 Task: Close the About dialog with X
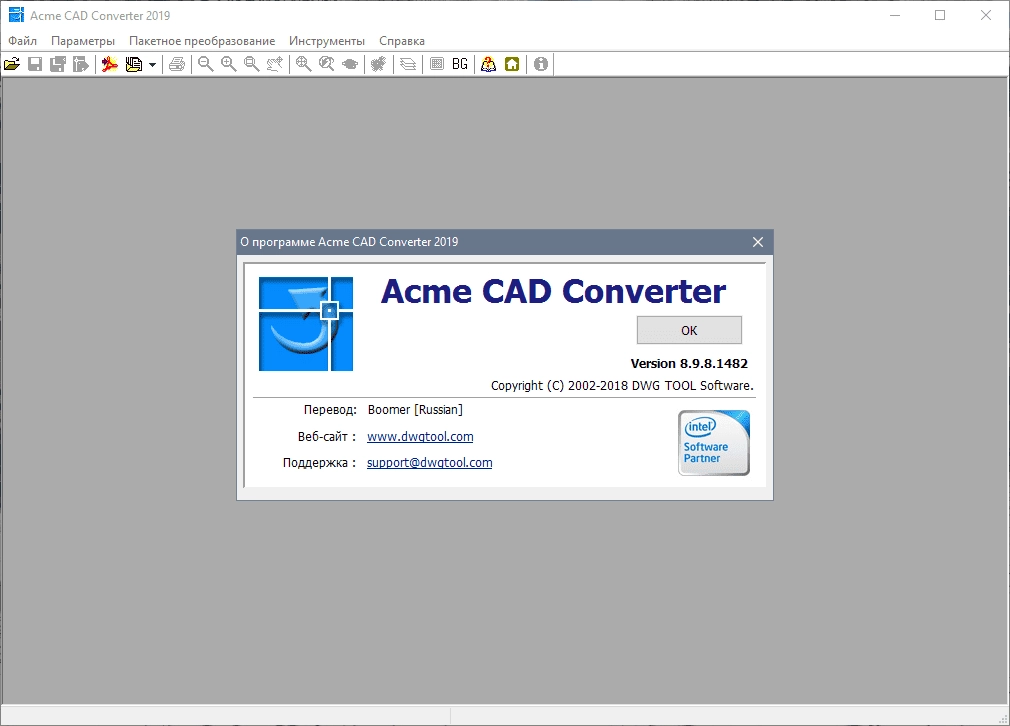point(758,242)
